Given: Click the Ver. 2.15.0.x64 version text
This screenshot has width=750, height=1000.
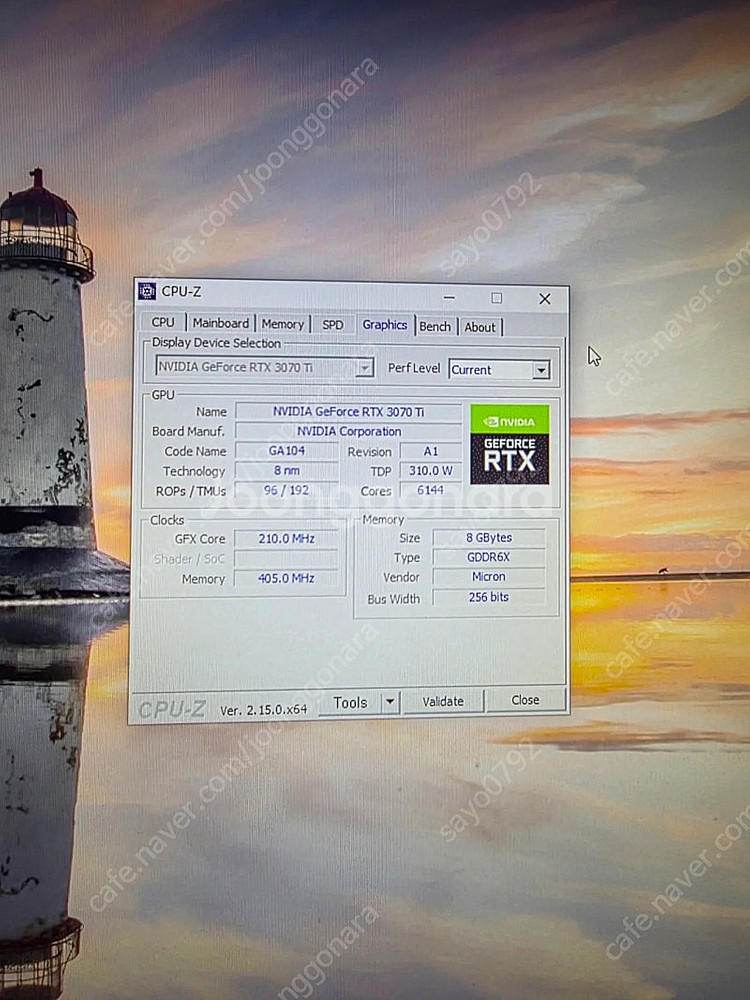Looking at the screenshot, I should point(263,709).
